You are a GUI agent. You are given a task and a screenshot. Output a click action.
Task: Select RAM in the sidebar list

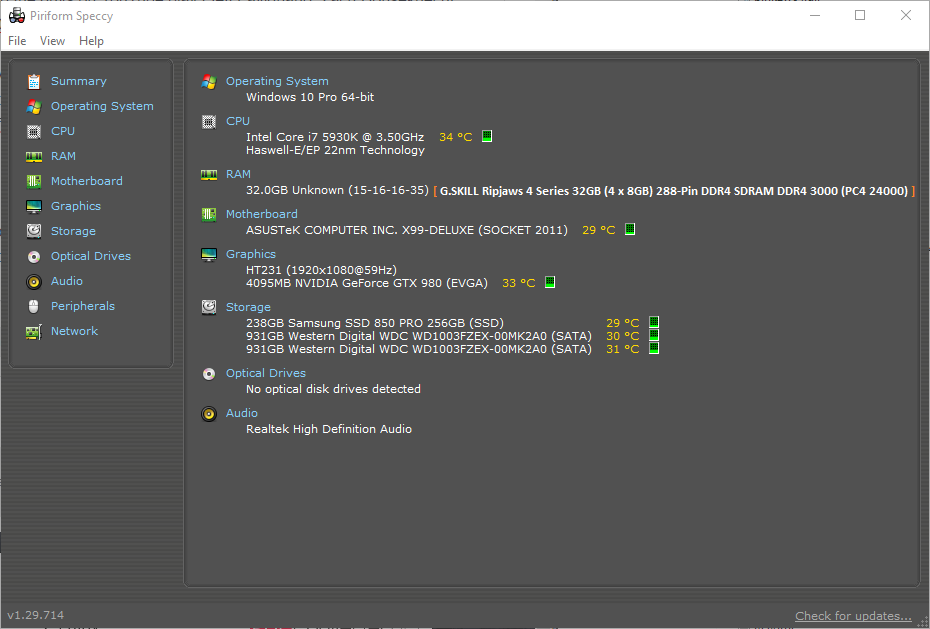(63, 156)
